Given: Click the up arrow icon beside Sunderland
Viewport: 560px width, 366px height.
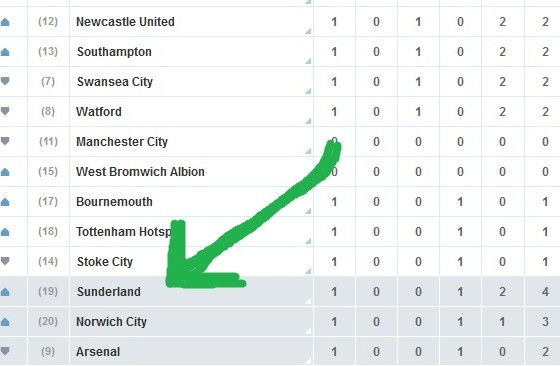Looking at the screenshot, I should point(5,292).
